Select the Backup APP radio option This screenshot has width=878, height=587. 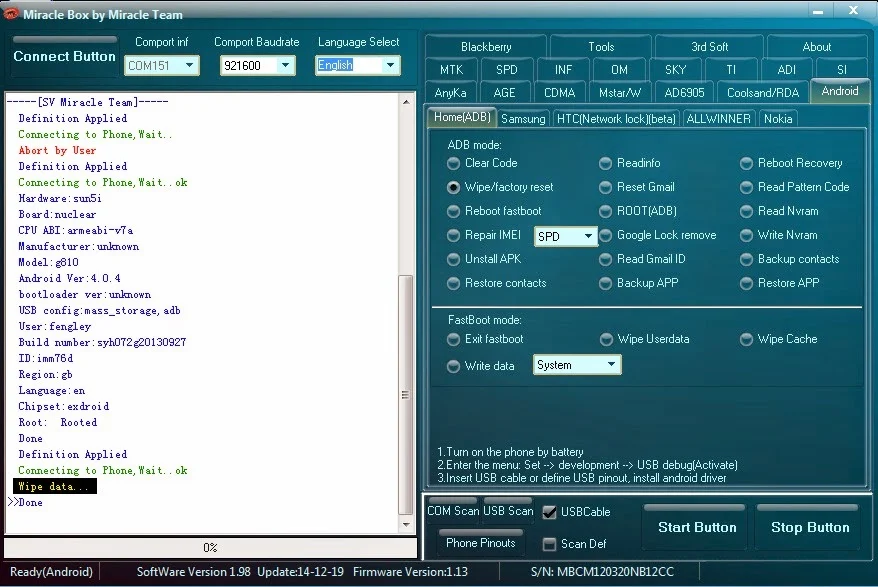point(605,283)
